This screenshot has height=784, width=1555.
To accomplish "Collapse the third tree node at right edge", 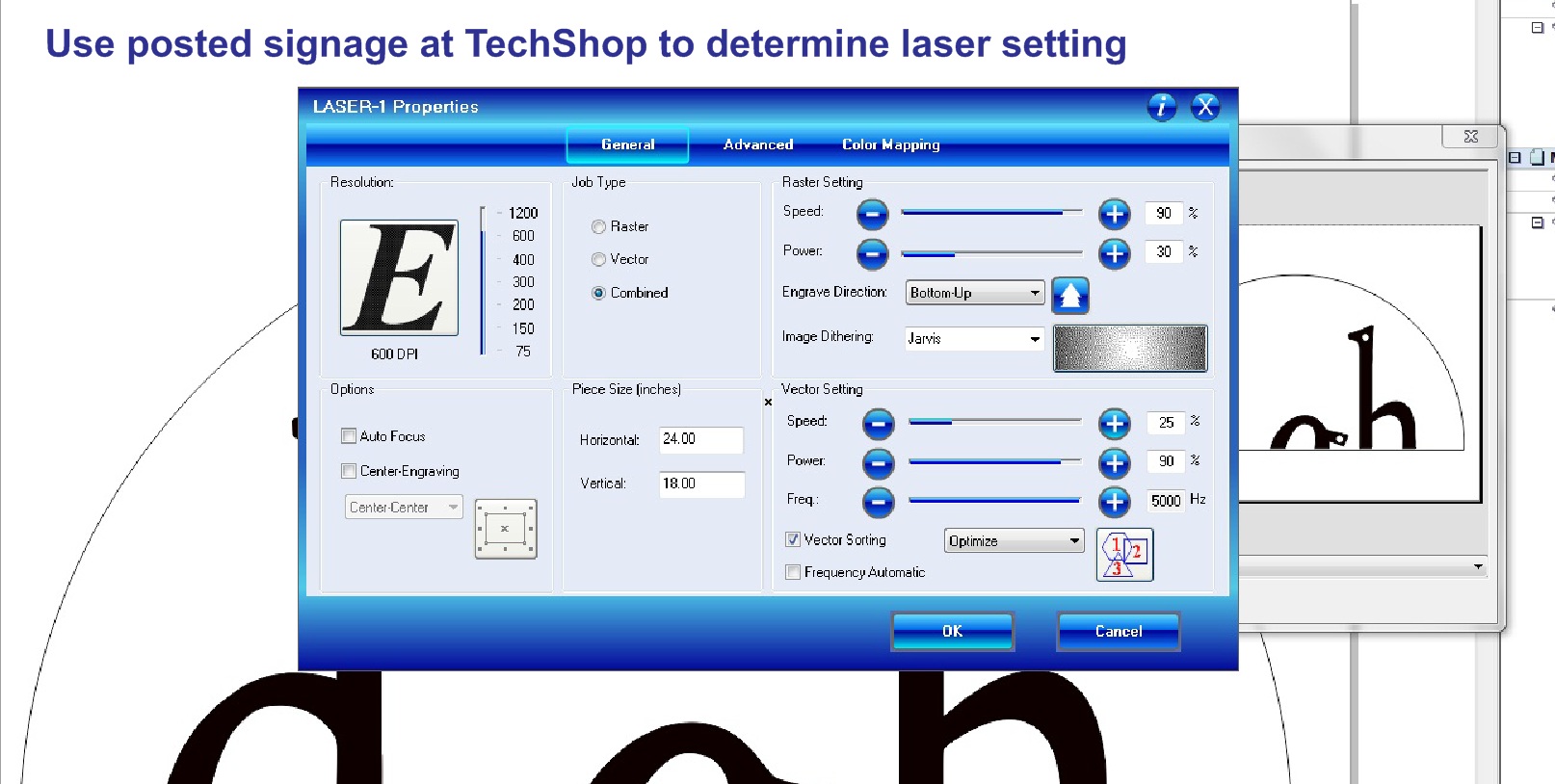I will (x=1538, y=222).
